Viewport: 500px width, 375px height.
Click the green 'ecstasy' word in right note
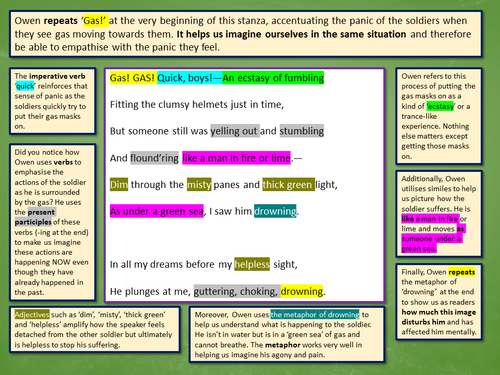tap(440, 106)
